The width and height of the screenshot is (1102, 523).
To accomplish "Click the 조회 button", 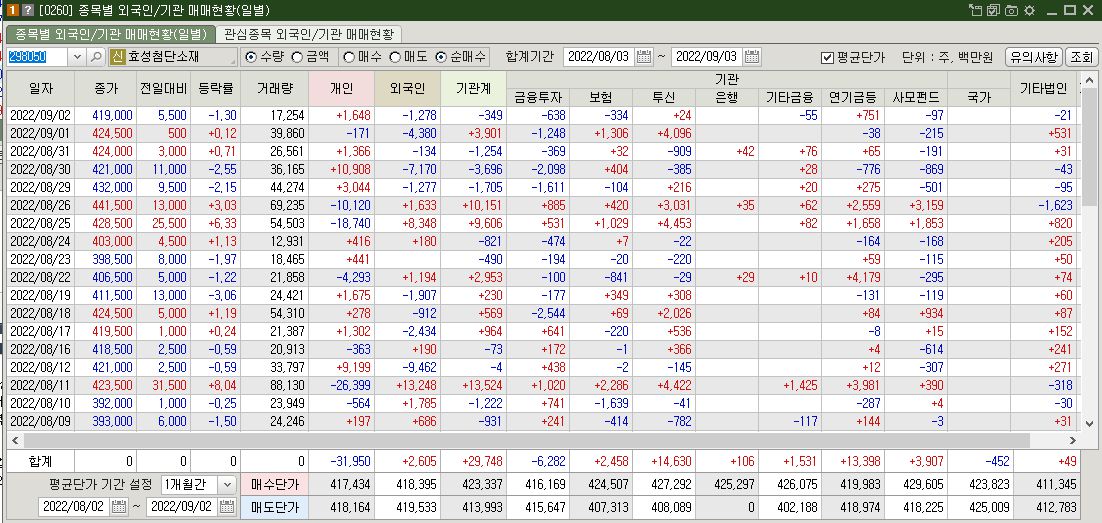I will [1080, 57].
